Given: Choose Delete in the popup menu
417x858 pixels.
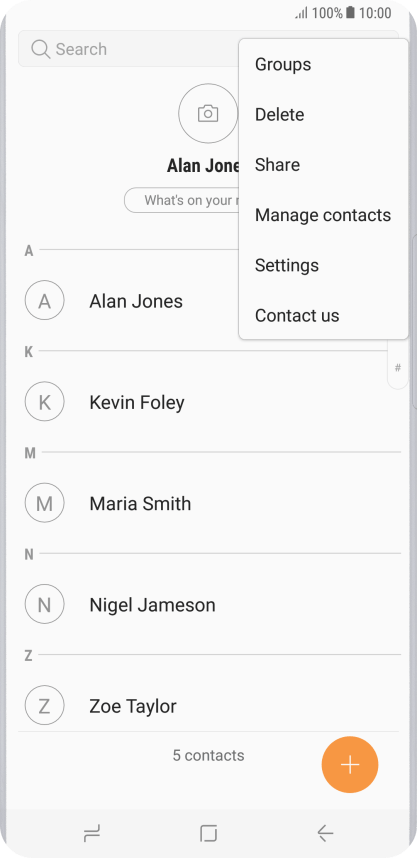Looking at the screenshot, I should point(323,115).
